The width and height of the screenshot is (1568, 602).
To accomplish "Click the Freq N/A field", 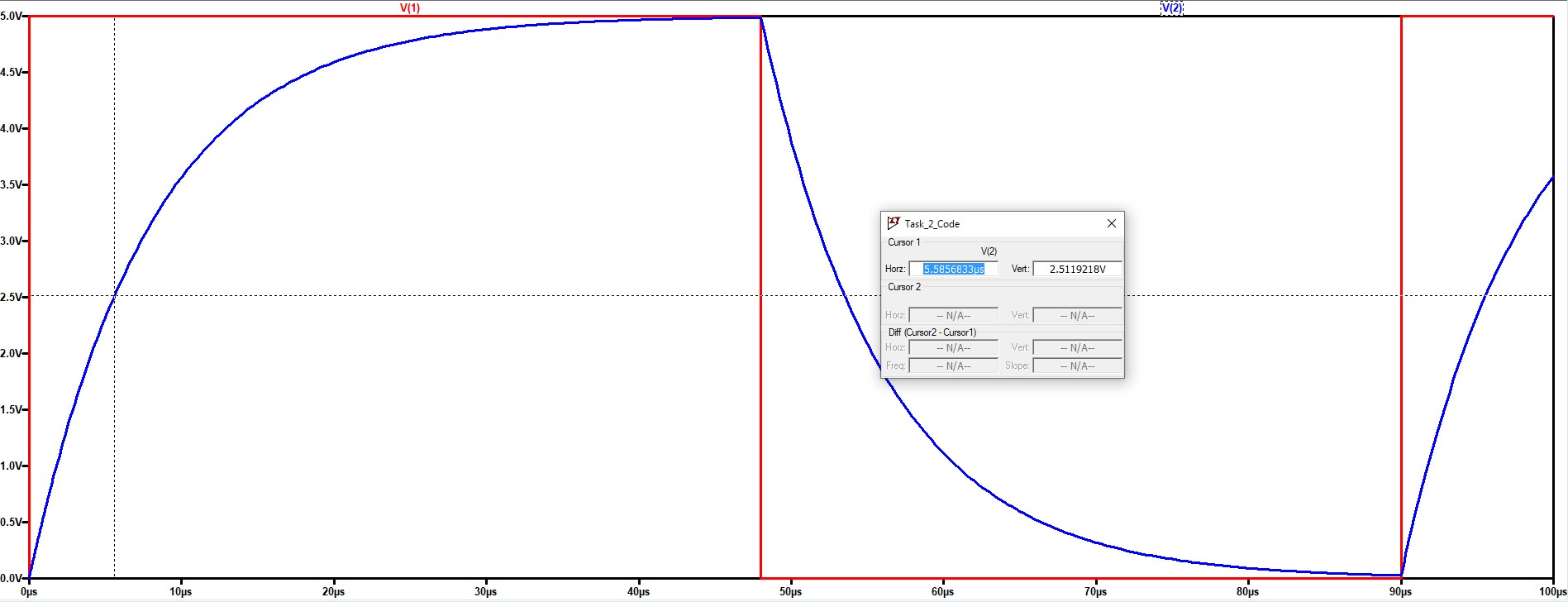I will tap(954, 365).
